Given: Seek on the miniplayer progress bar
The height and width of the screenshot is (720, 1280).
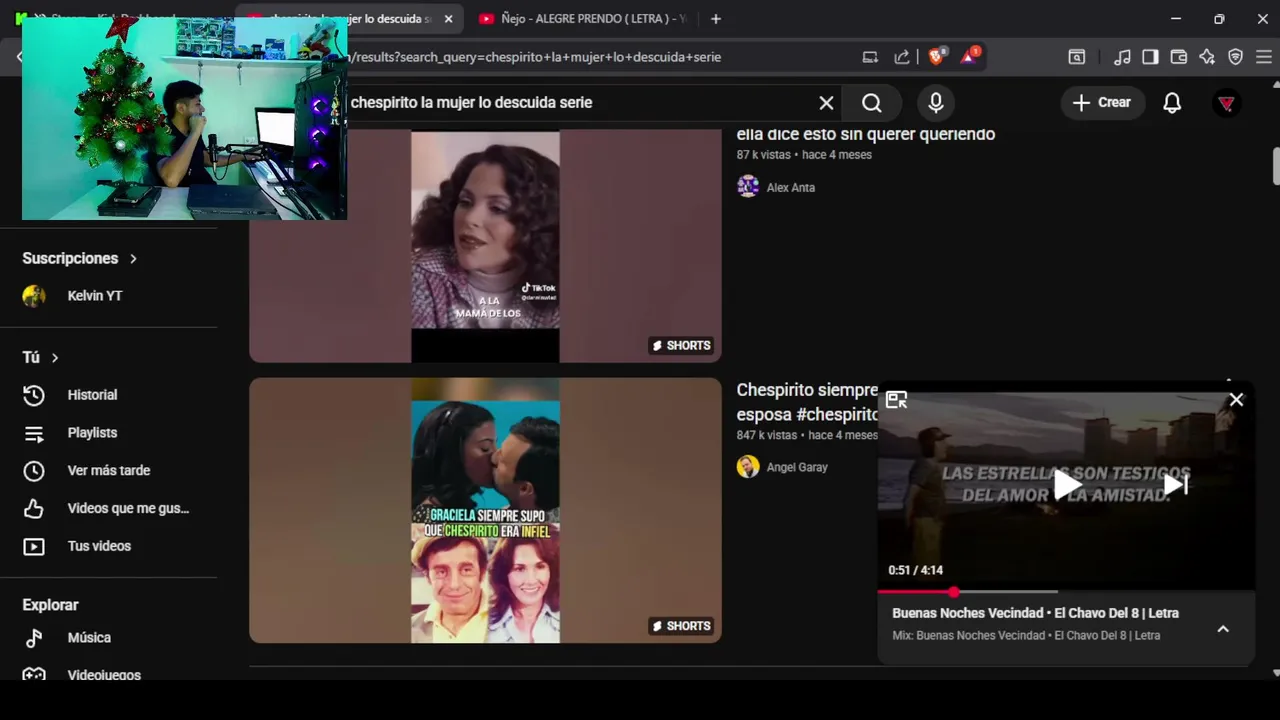Looking at the screenshot, I should pos(1066,592).
